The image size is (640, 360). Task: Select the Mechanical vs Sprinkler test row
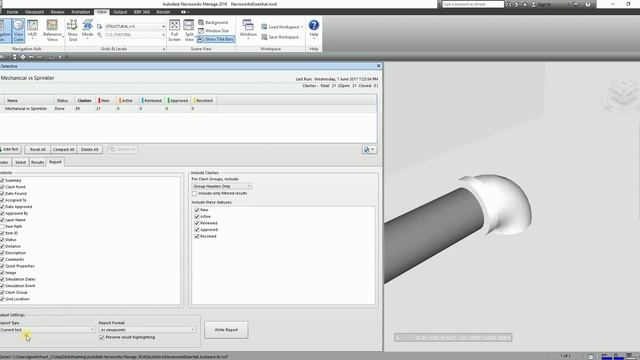(189, 109)
